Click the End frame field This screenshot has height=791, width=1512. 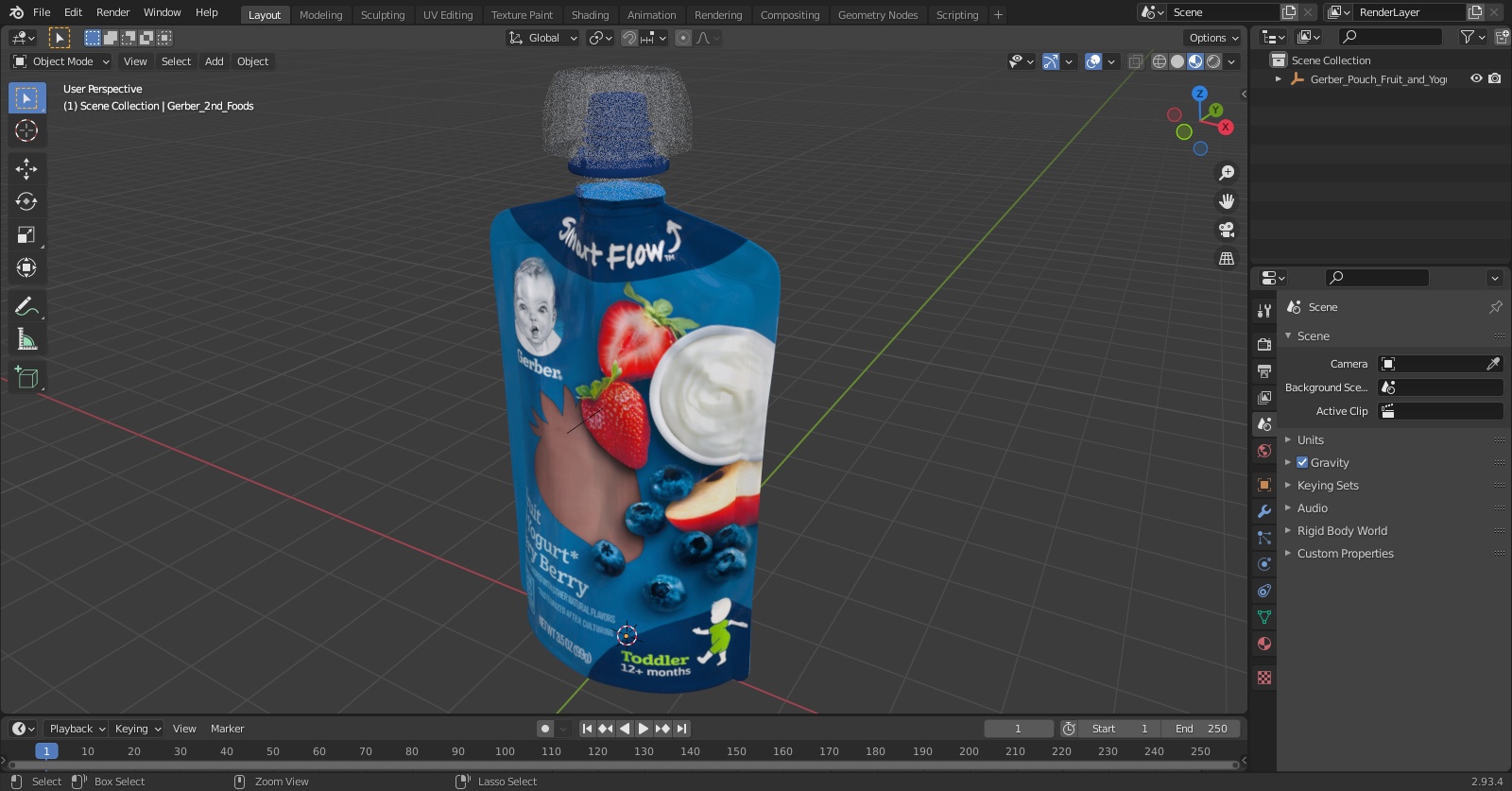point(1201,729)
